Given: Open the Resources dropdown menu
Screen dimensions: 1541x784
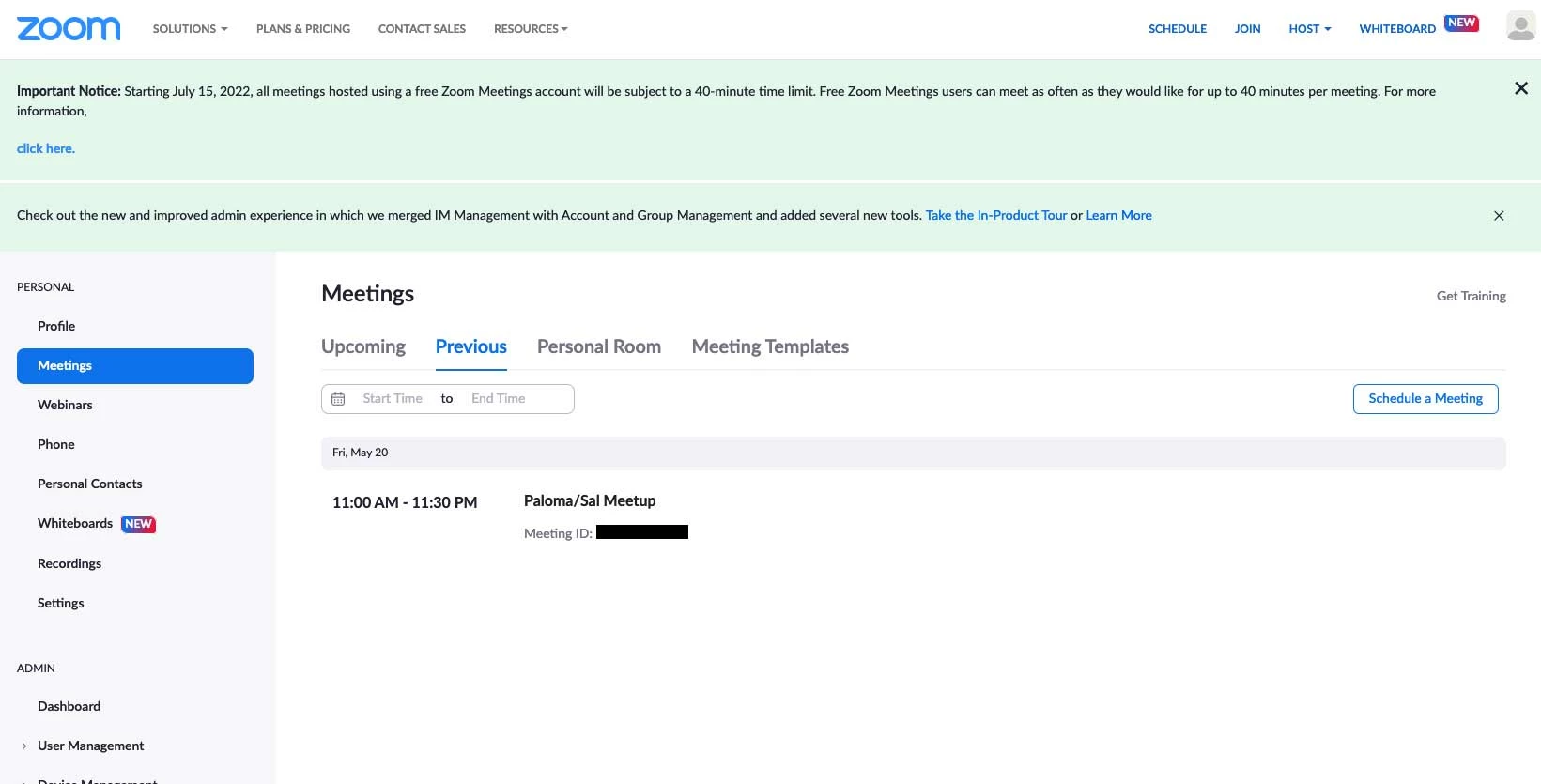Looking at the screenshot, I should [531, 29].
